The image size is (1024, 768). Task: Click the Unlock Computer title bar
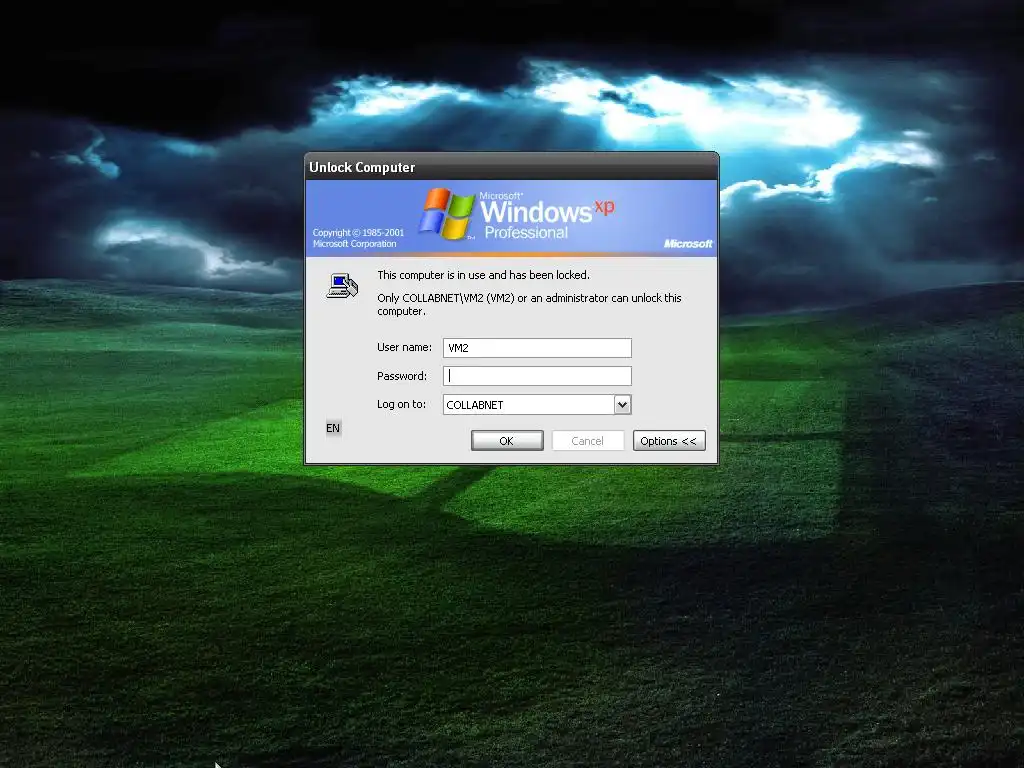[x=511, y=167]
